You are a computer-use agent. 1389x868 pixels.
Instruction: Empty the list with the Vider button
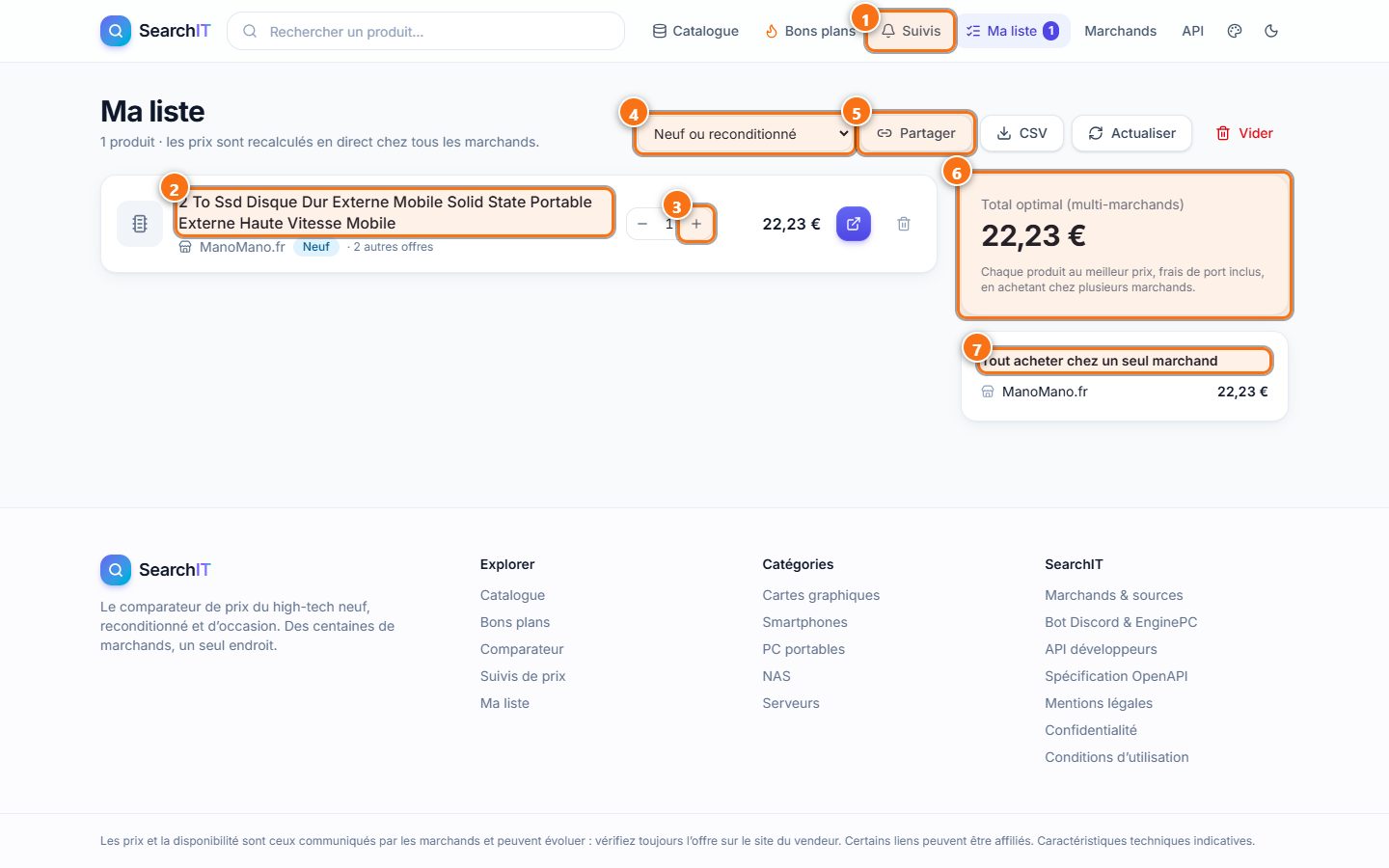(1244, 133)
